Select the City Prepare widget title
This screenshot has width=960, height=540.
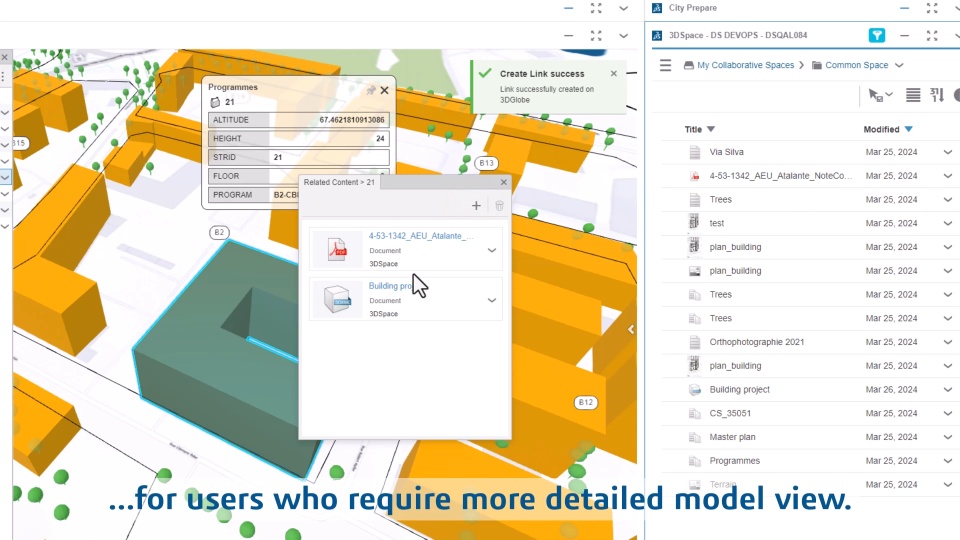tap(692, 8)
